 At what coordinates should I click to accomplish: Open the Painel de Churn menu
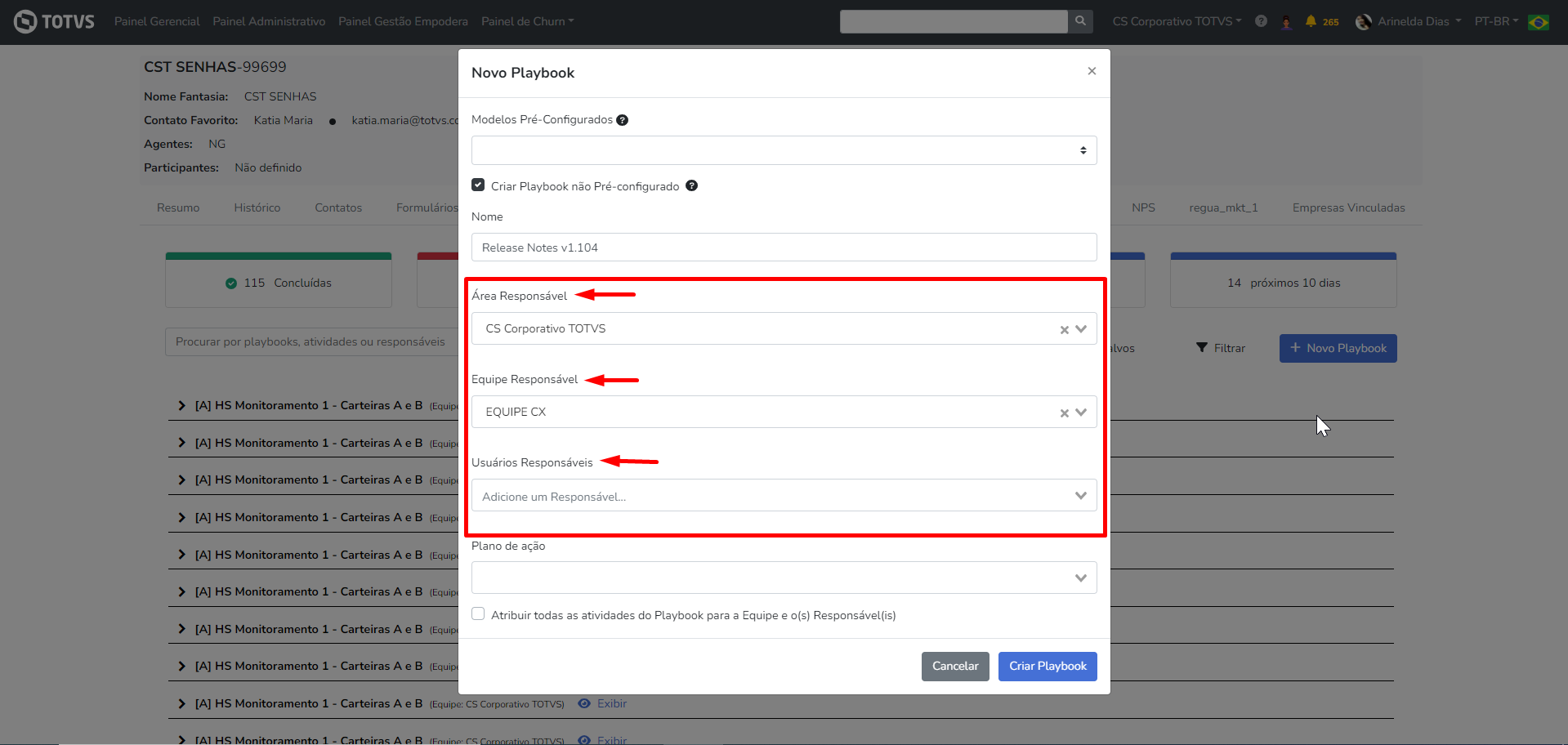click(x=527, y=21)
